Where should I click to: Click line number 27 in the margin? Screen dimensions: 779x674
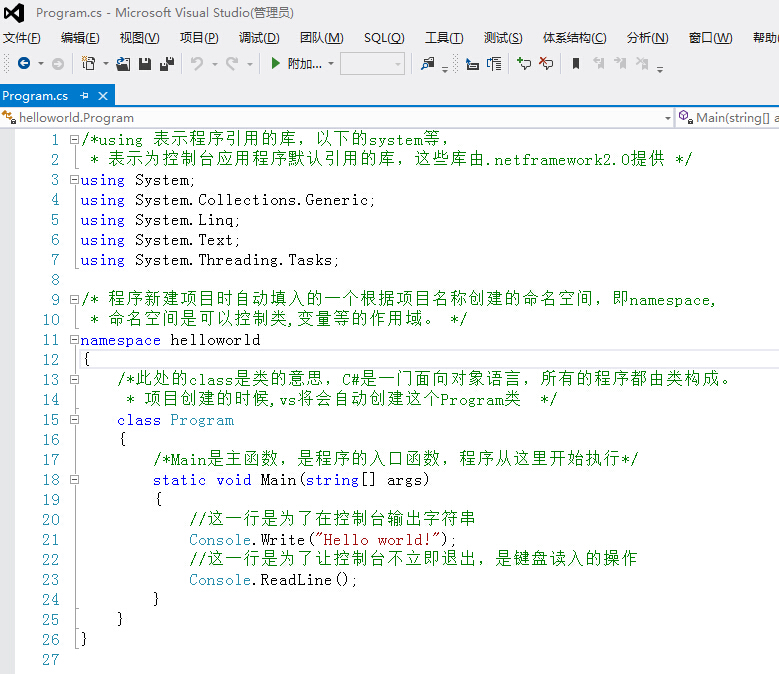pyautogui.click(x=51, y=660)
